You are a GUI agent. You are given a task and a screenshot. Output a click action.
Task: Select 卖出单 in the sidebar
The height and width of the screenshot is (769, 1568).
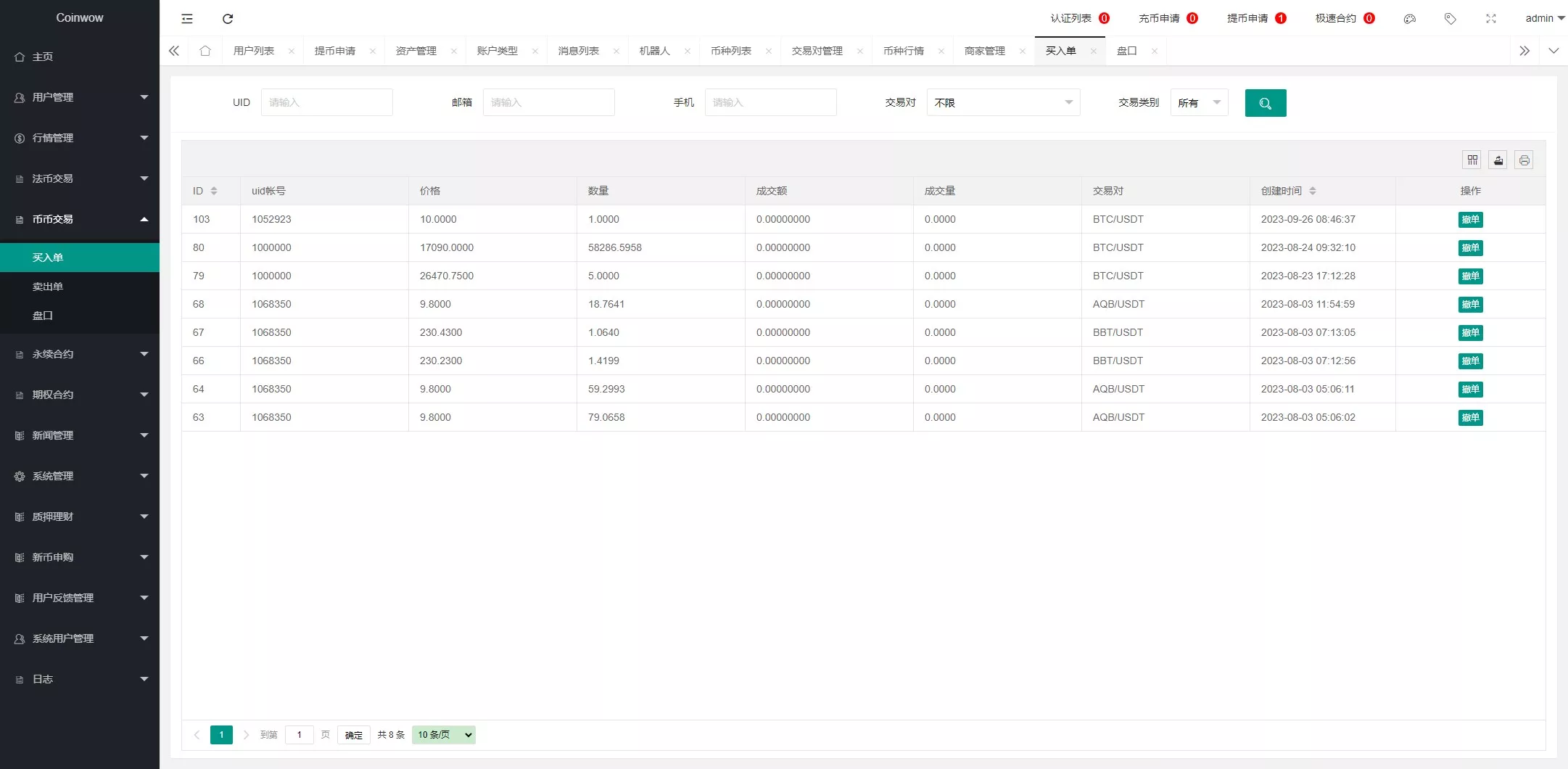pyautogui.click(x=48, y=287)
